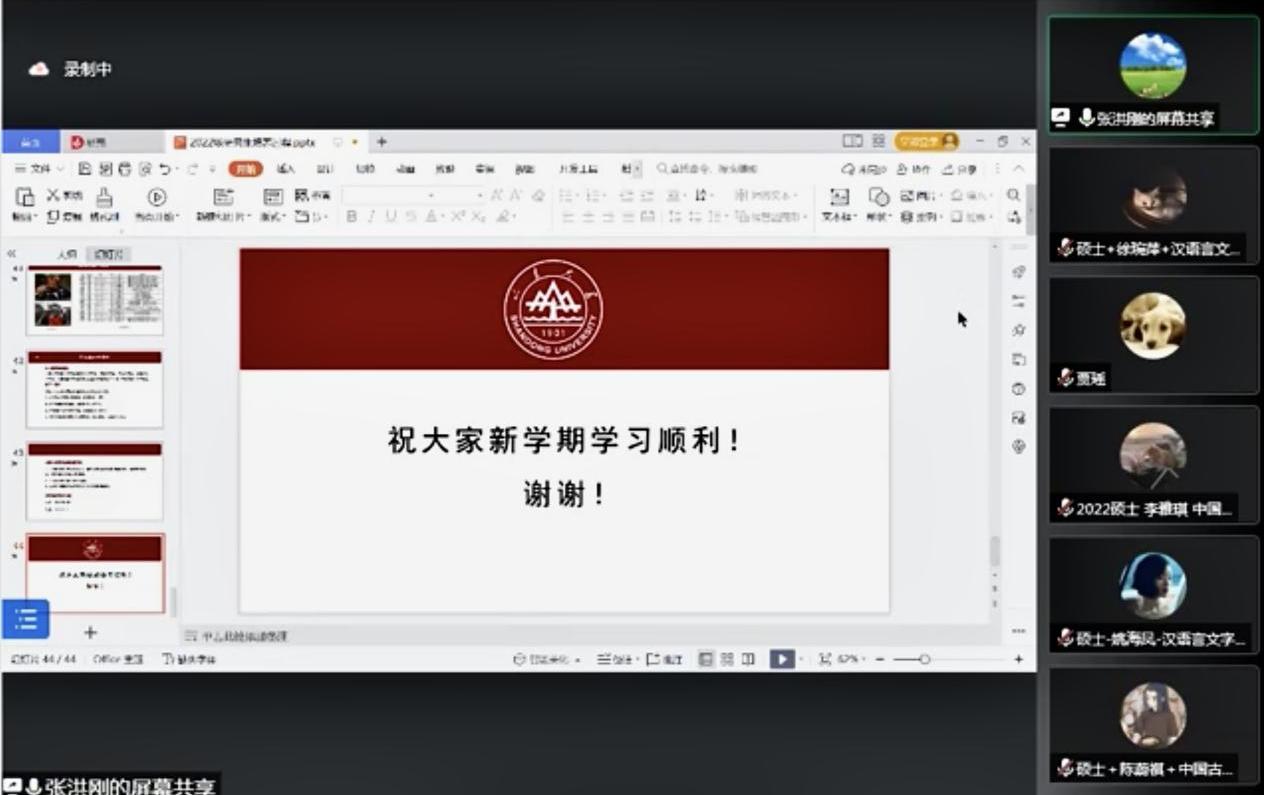This screenshot has width=1264, height=795.
Task: Open the 文件 file menu dropdown
Action: pyautogui.click(x=39, y=169)
